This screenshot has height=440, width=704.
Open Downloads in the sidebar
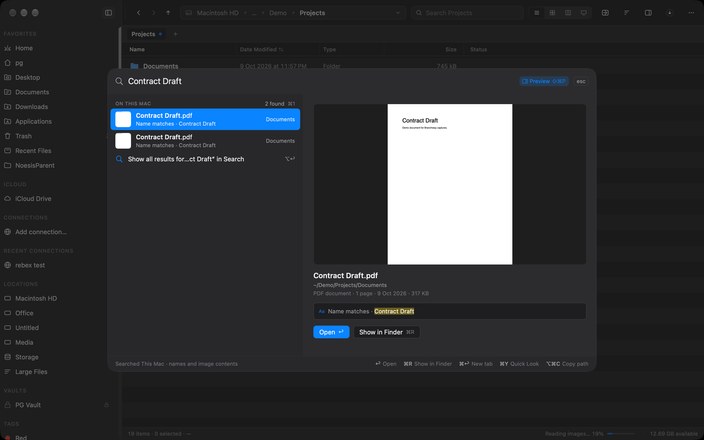(x=31, y=107)
